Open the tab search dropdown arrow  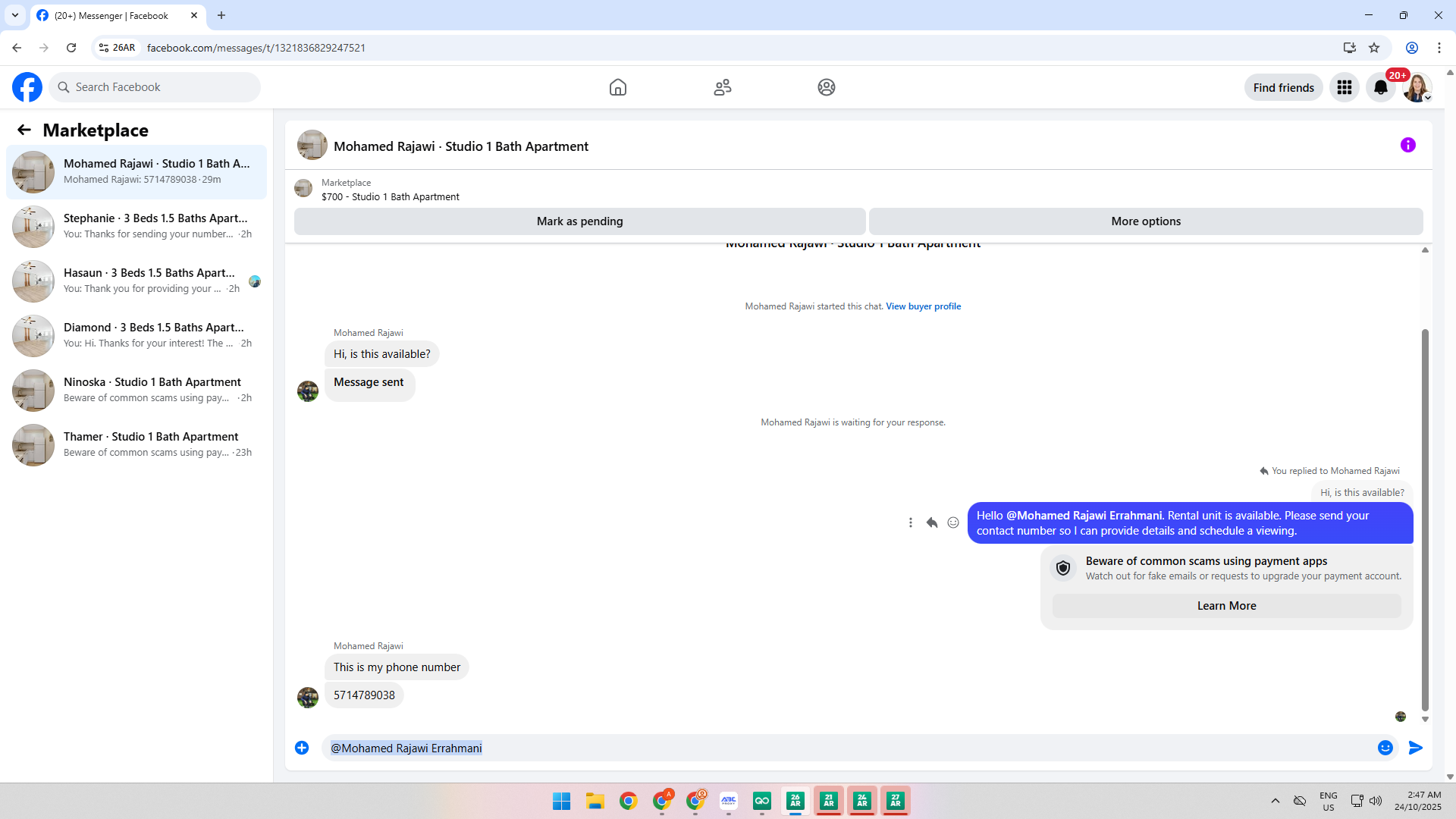pyautogui.click(x=15, y=15)
